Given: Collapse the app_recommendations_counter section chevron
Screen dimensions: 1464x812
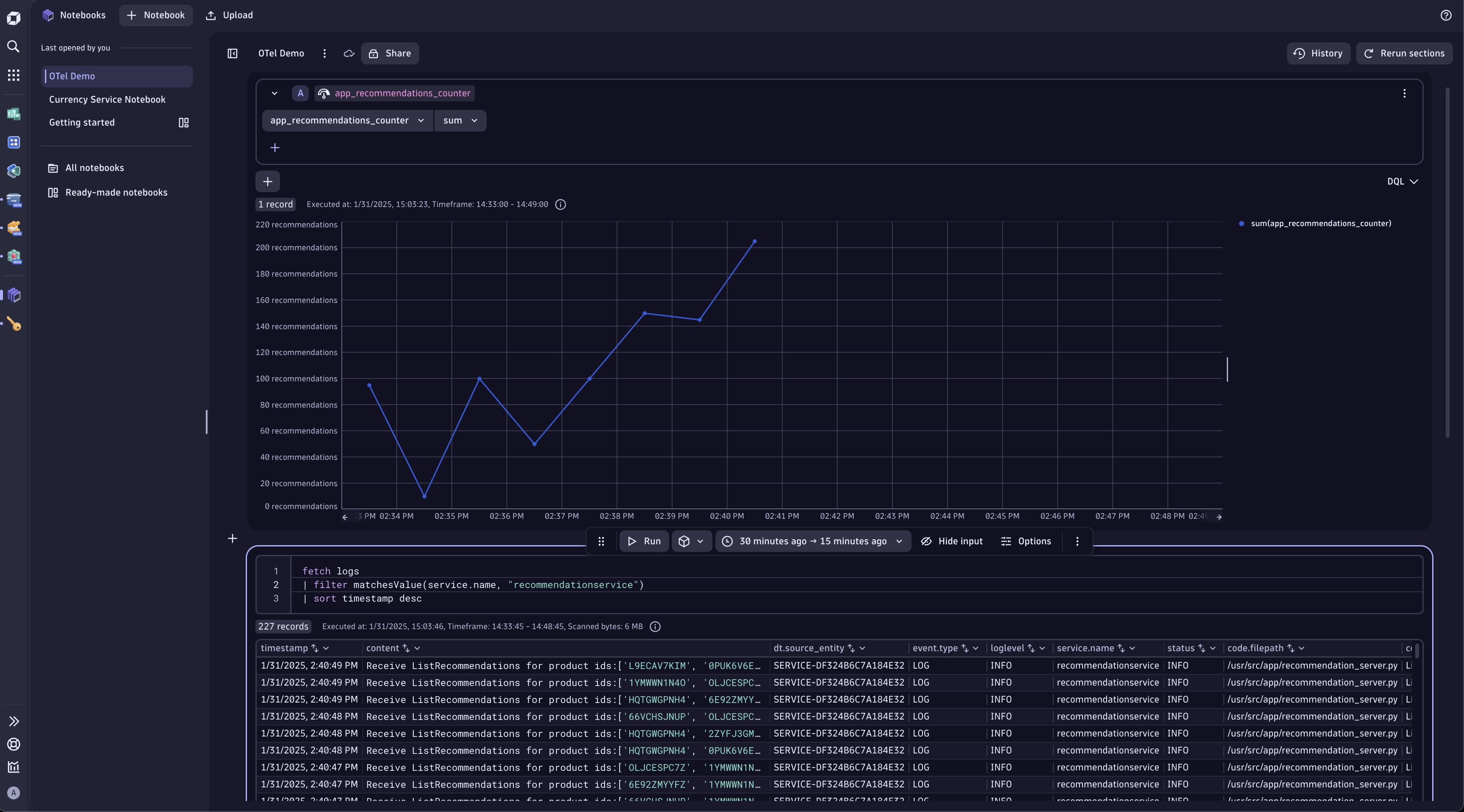Looking at the screenshot, I should [x=275, y=93].
